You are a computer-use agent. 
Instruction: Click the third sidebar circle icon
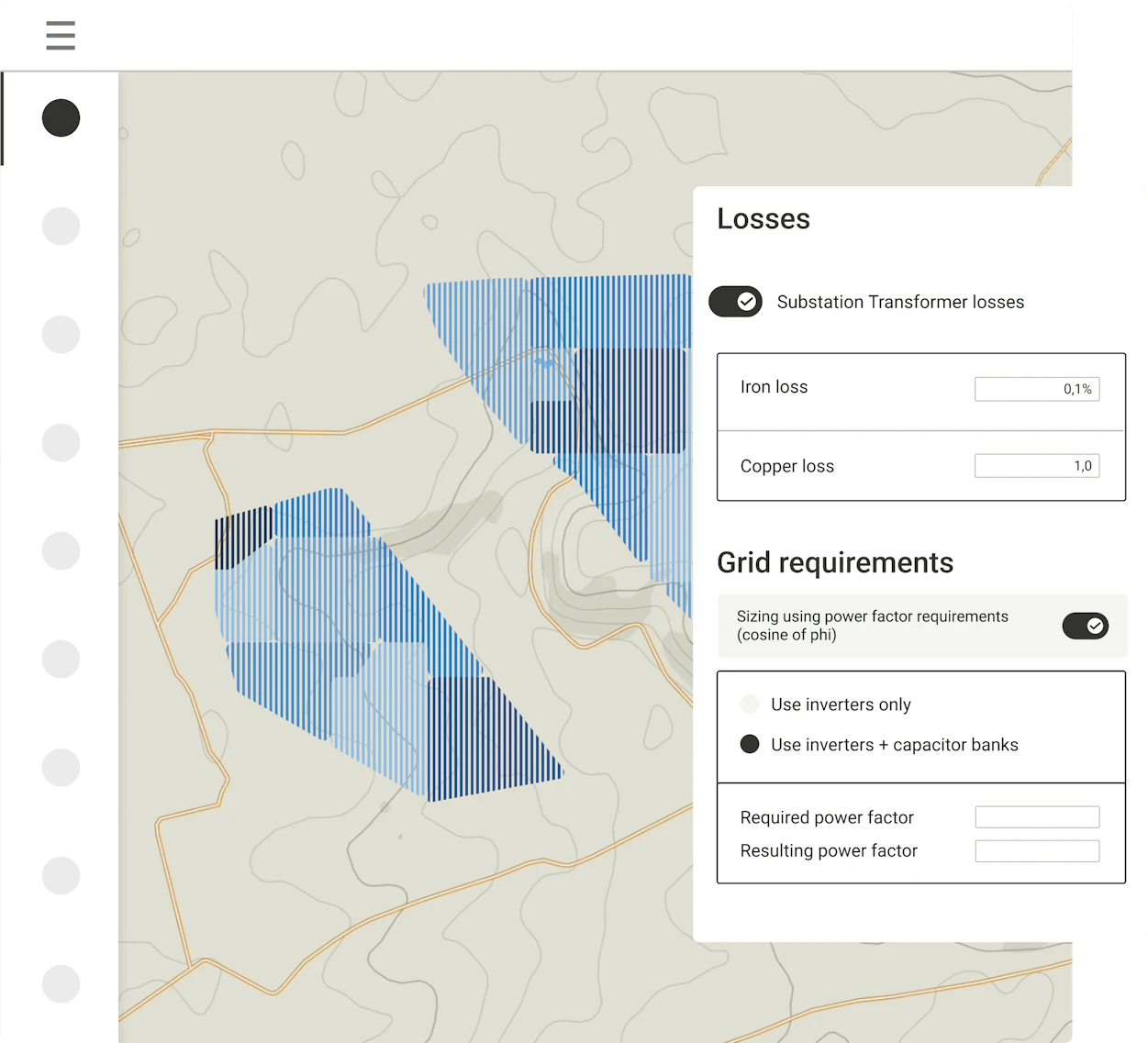[x=61, y=335]
